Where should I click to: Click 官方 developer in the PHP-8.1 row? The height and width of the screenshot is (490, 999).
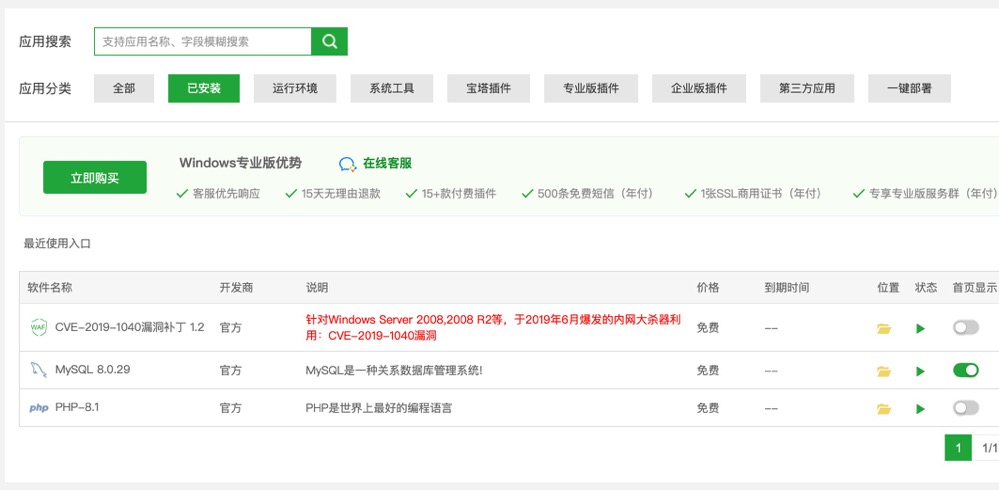click(231, 408)
